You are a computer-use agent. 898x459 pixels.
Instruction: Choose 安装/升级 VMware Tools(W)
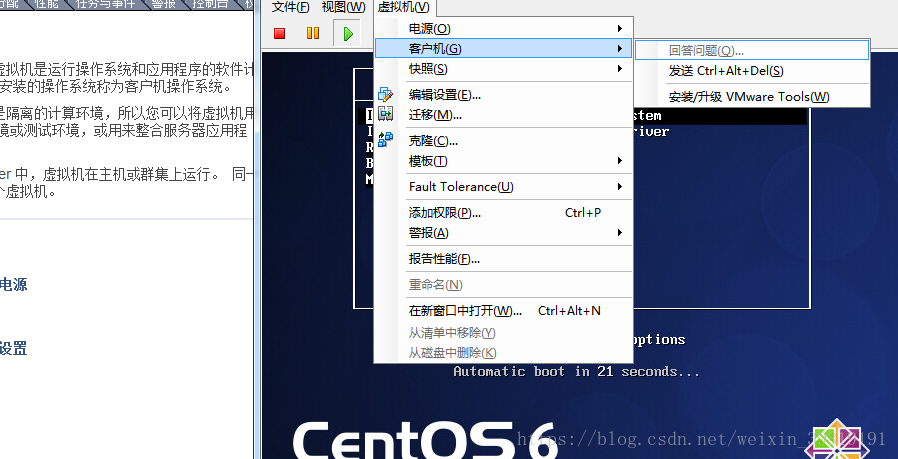click(752, 97)
